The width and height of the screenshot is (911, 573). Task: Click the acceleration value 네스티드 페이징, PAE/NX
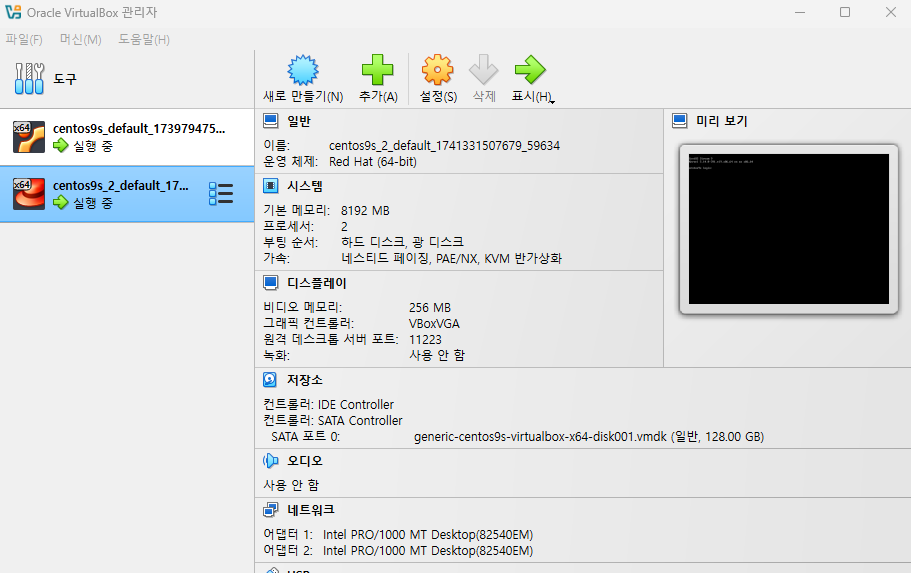pos(451,258)
